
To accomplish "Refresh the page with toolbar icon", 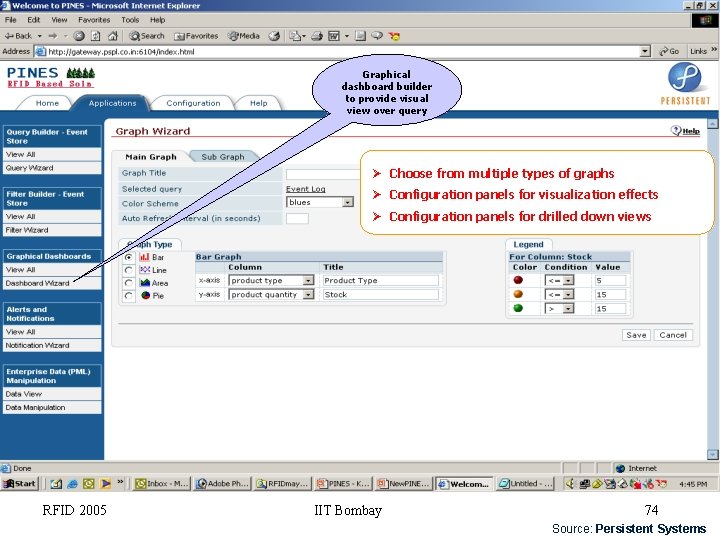I will 96,36.
